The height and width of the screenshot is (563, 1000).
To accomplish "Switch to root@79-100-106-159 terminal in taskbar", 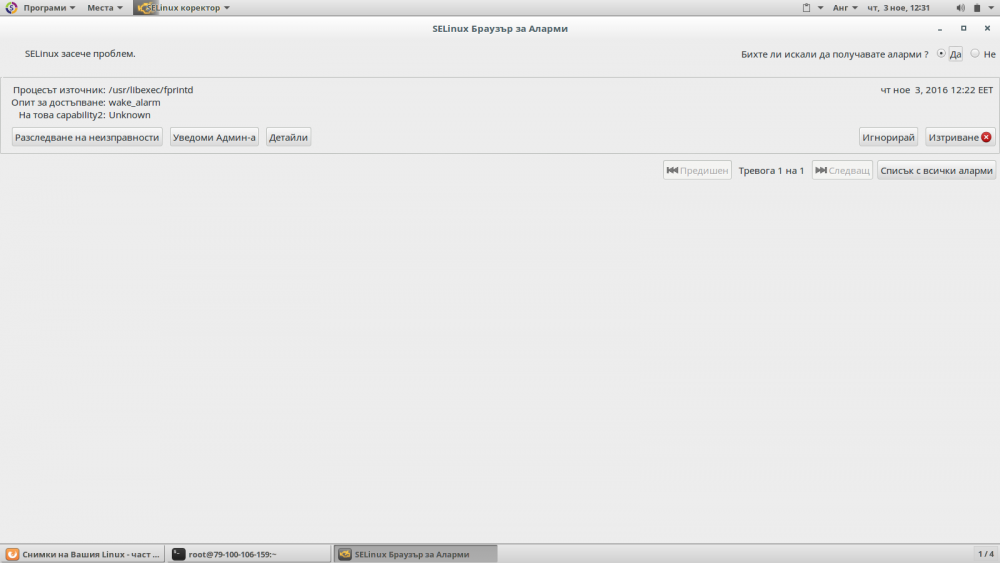I will click(249, 554).
